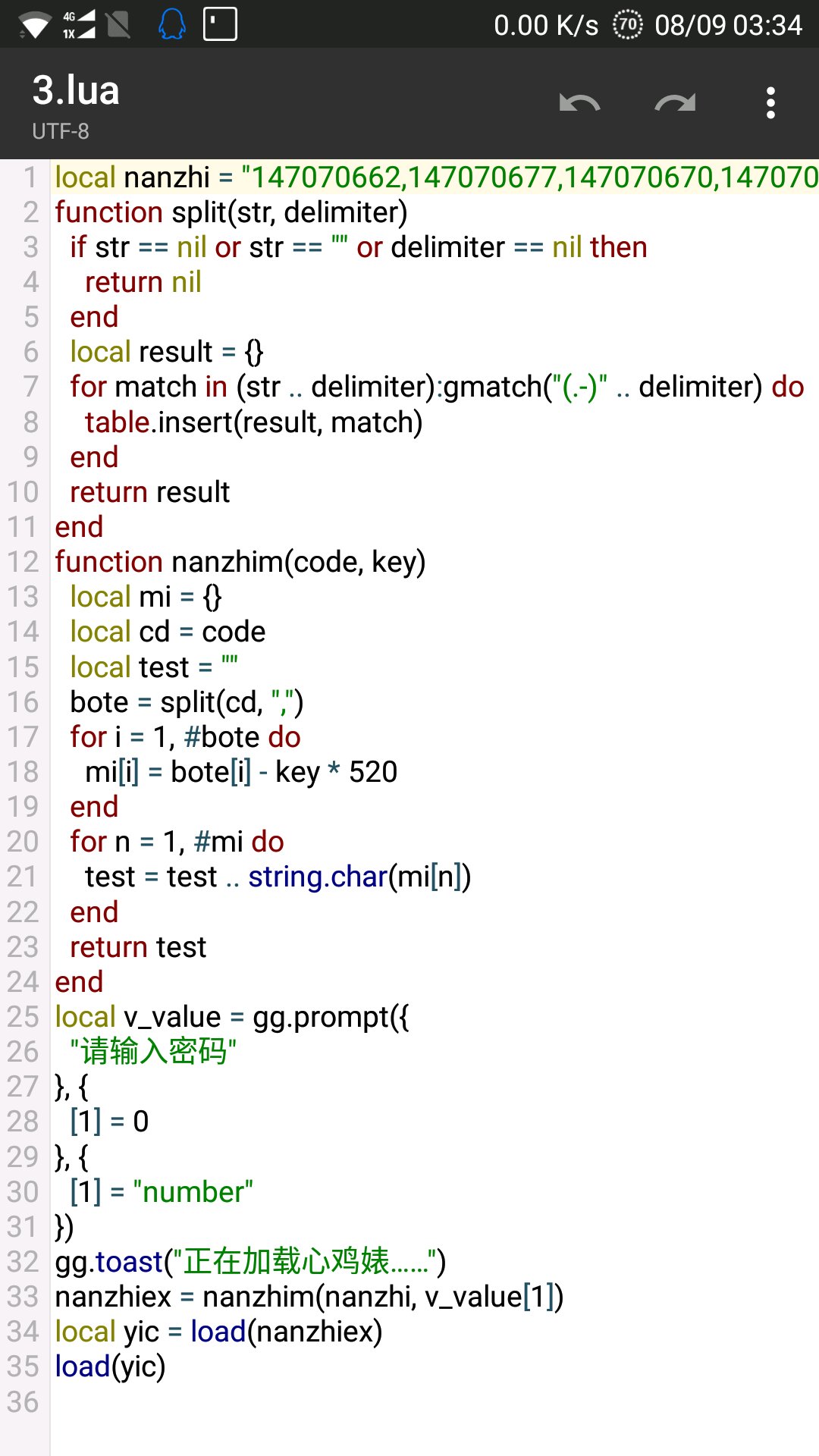Tap the Wi-Fi status icon

[34, 26]
